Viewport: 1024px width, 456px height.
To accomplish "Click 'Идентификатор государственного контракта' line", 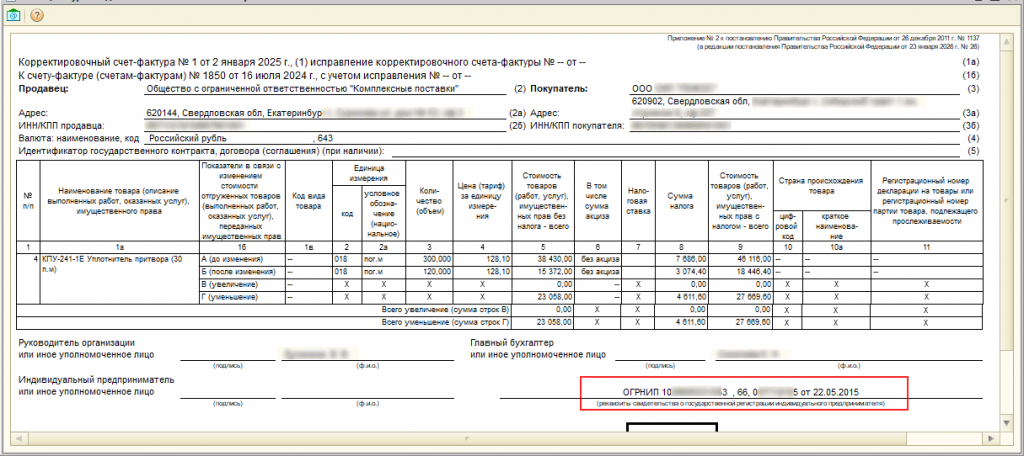I will pos(202,152).
